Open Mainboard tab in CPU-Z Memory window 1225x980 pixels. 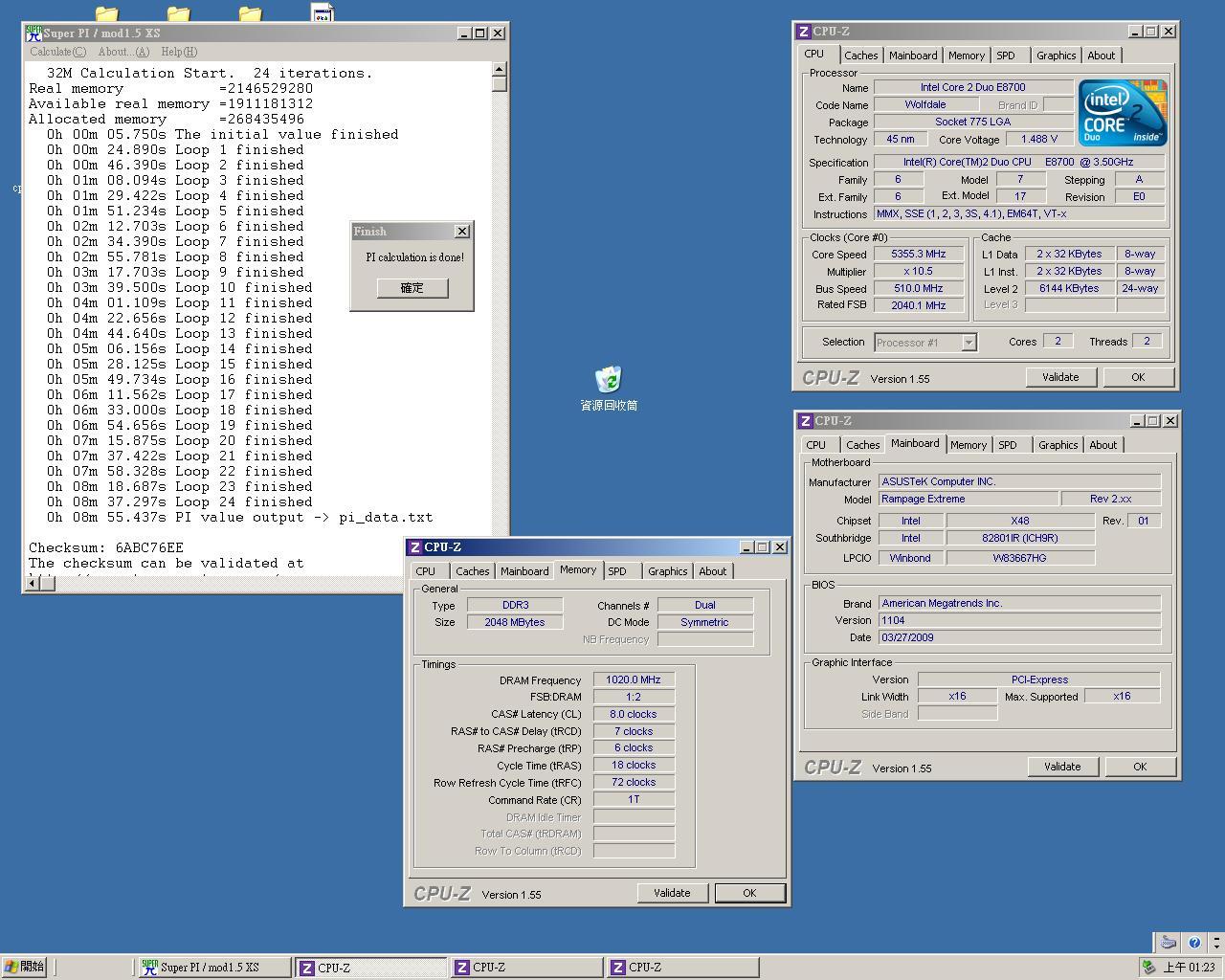coord(524,571)
